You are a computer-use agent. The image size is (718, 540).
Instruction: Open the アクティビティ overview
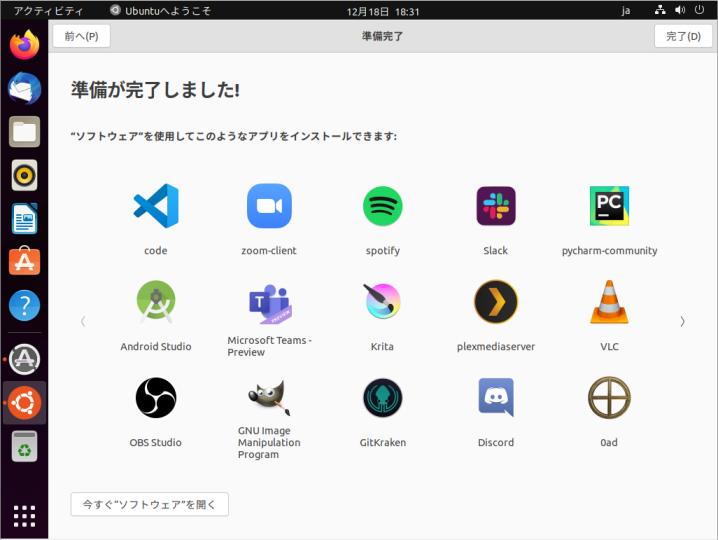48,11
